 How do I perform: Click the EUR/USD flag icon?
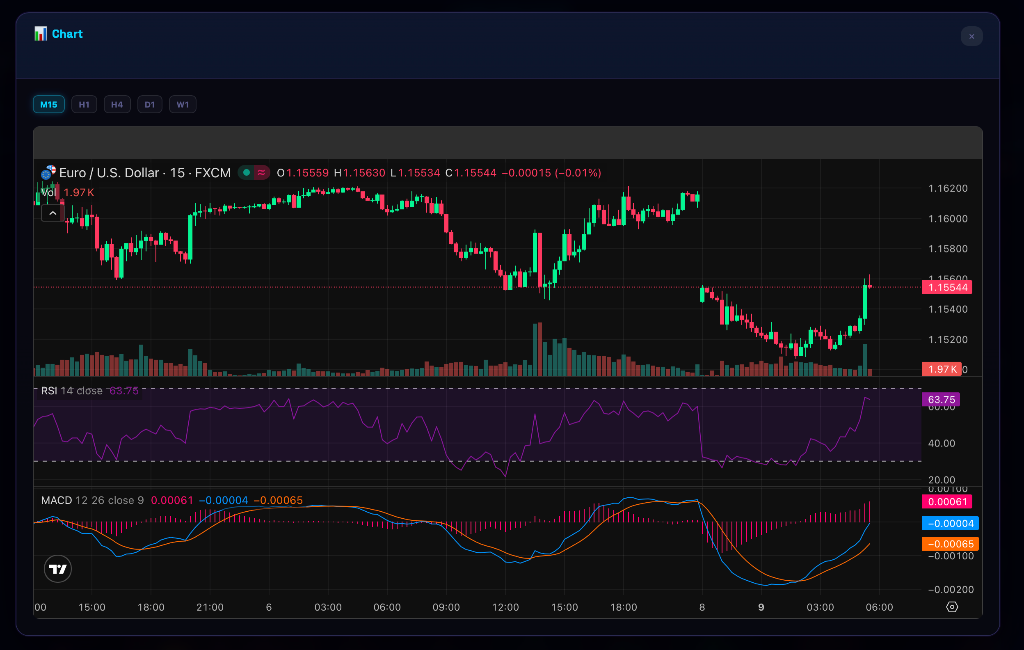(x=48, y=173)
